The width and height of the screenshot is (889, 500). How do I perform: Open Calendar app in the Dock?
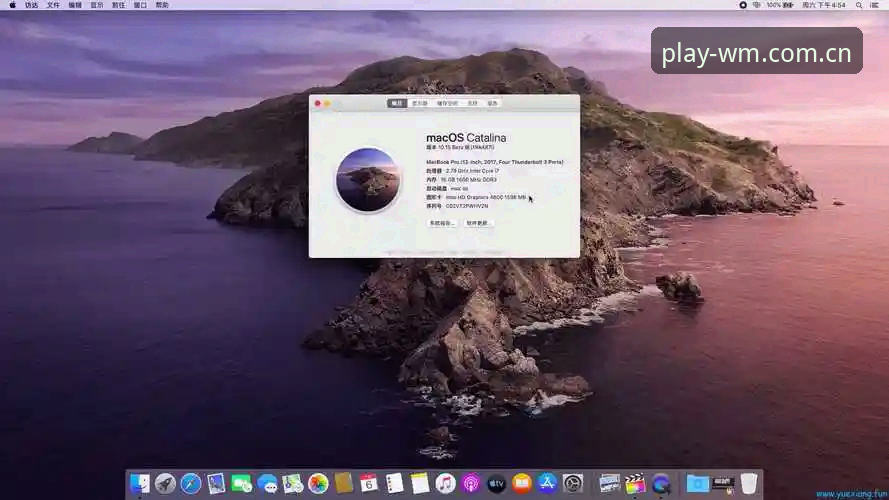pyautogui.click(x=369, y=484)
